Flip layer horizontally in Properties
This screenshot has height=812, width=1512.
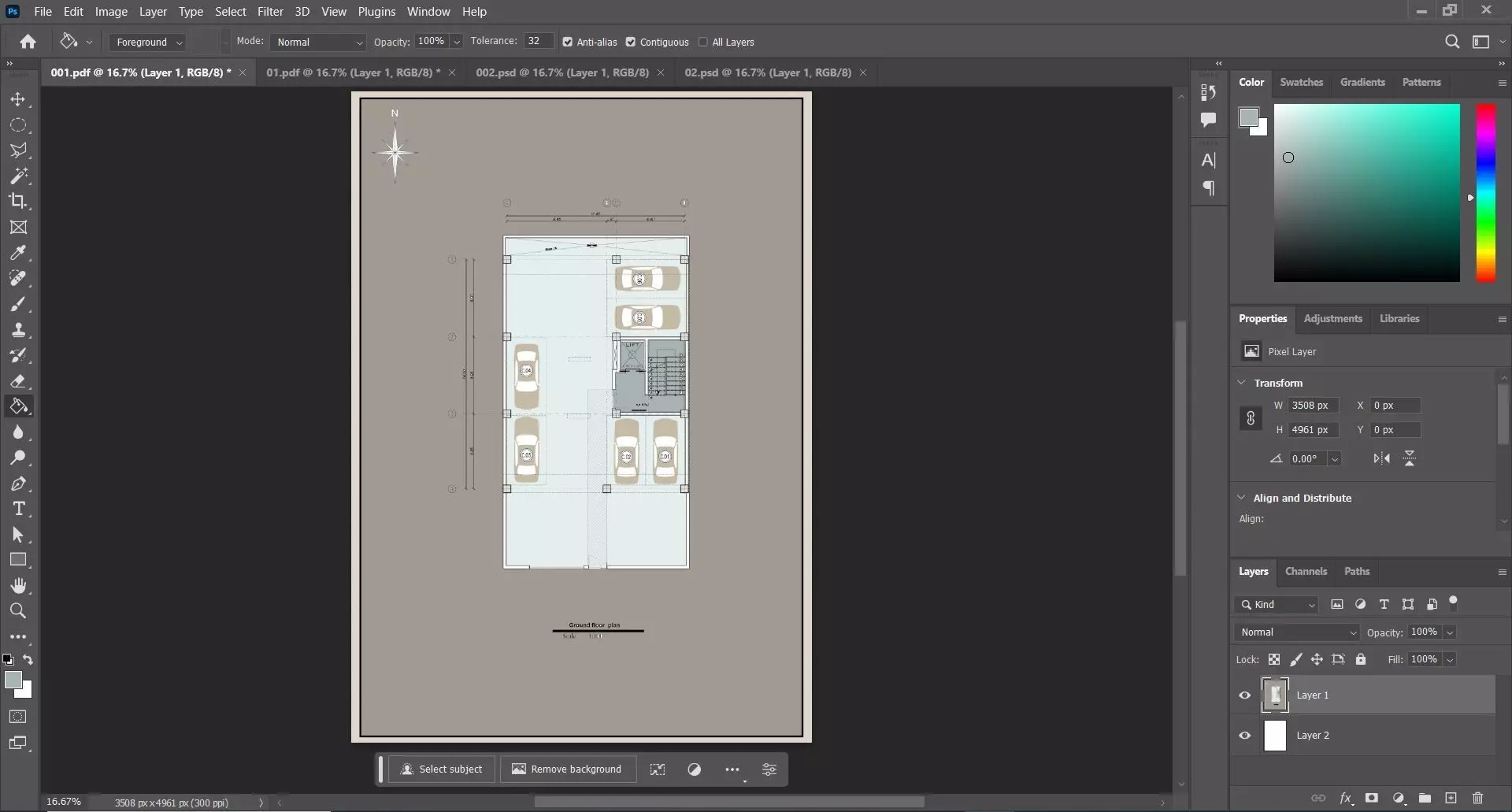point(1382,458)
